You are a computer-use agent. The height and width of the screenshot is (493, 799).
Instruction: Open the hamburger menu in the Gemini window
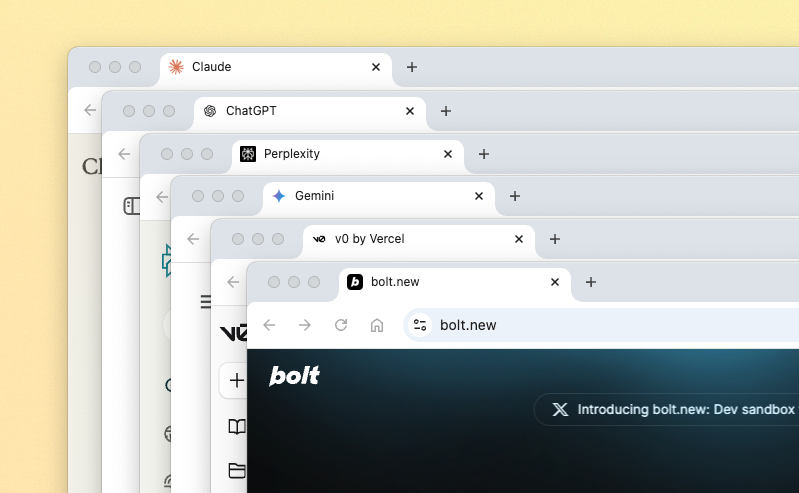click(205, 302)
